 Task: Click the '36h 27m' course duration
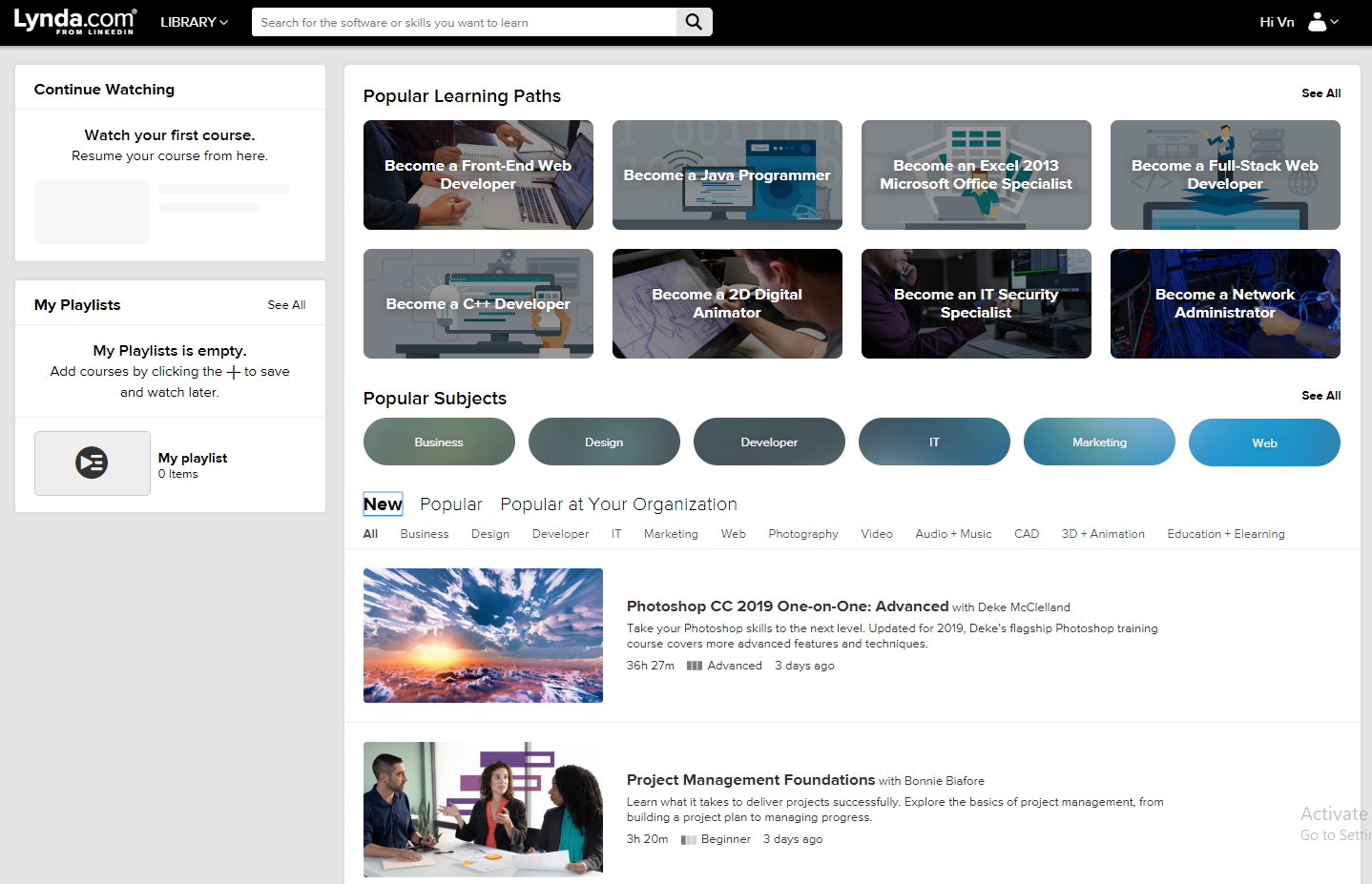(651, 666)
